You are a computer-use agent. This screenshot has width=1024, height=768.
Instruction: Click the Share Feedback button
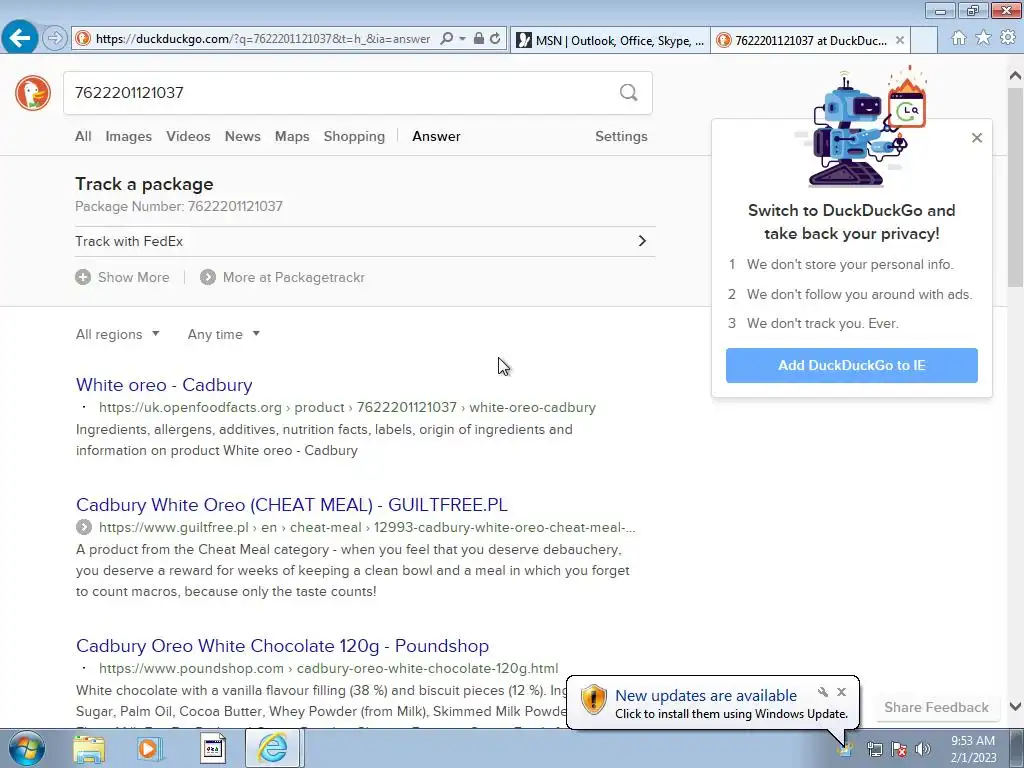[936, 707]
